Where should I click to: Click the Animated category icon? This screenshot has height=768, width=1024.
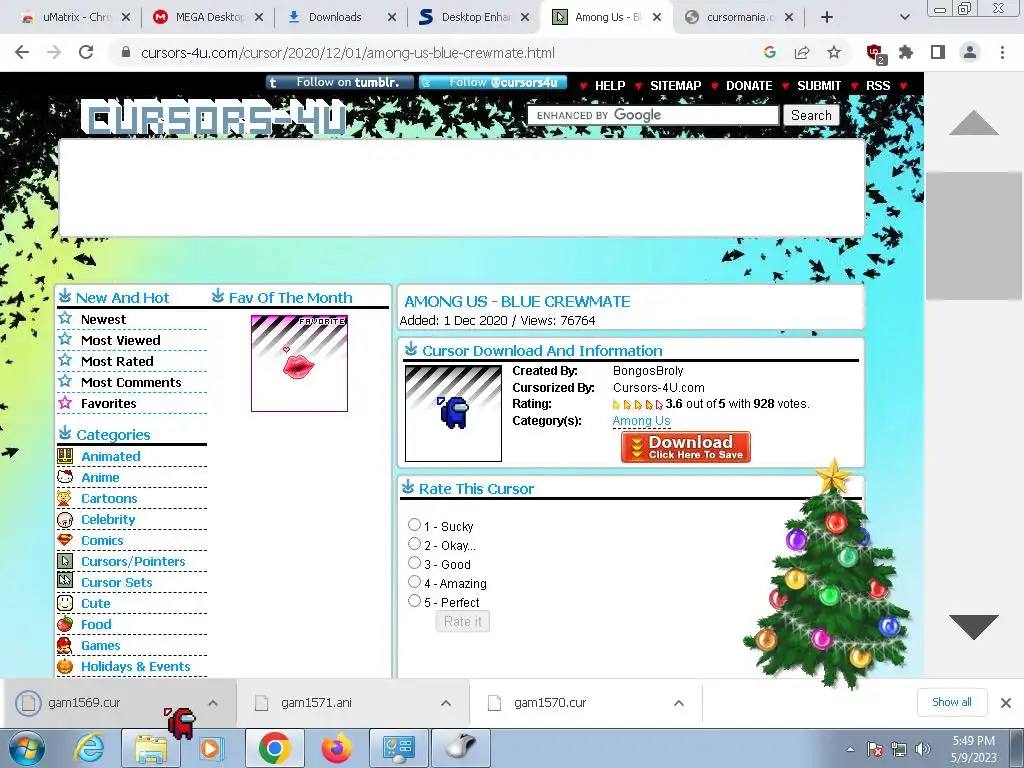65,456
